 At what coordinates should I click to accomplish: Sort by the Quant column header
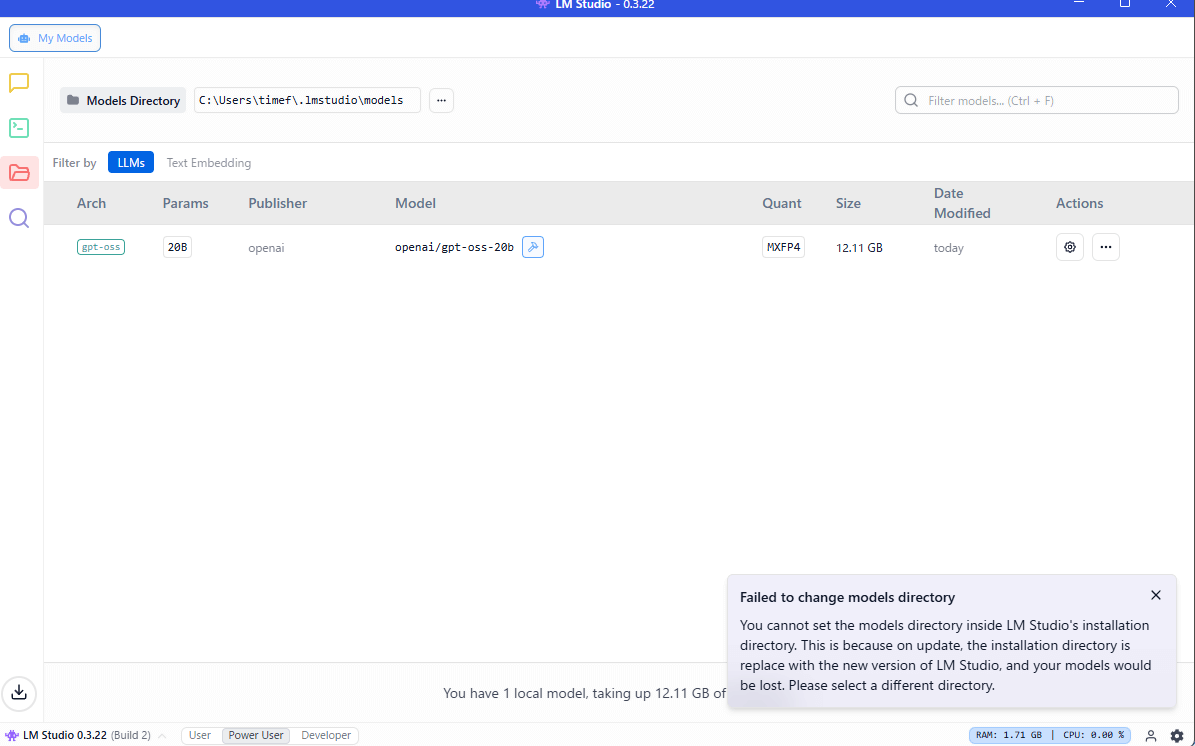pyautogui.click(x=782, y=203)
